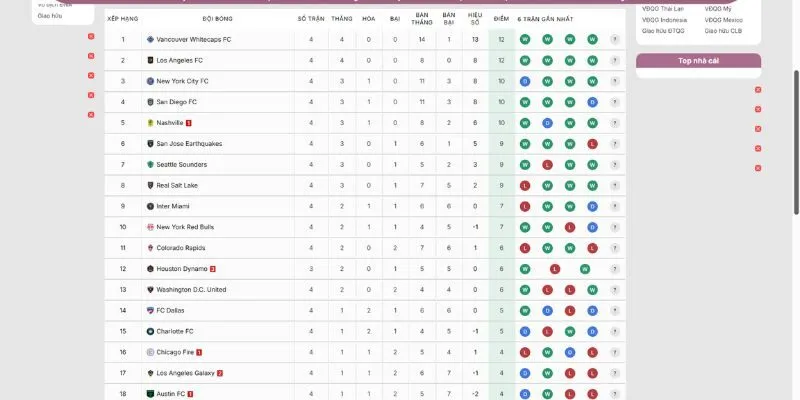Click the red badge beside Houston Dynamo
This screenshot has height=400, width=800.
click(212, 269)
